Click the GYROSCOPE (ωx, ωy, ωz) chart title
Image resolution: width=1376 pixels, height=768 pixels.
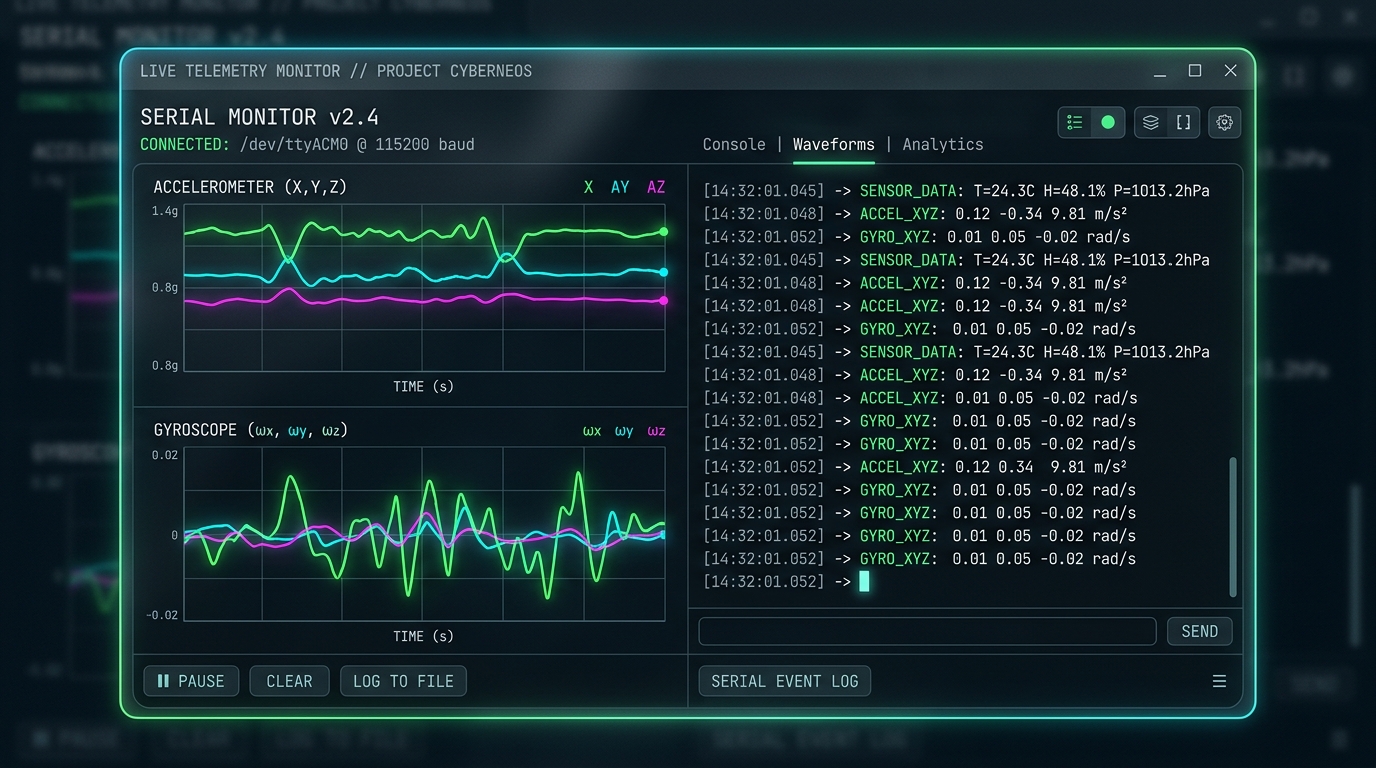pyautogui.click(x=250, y=430)
